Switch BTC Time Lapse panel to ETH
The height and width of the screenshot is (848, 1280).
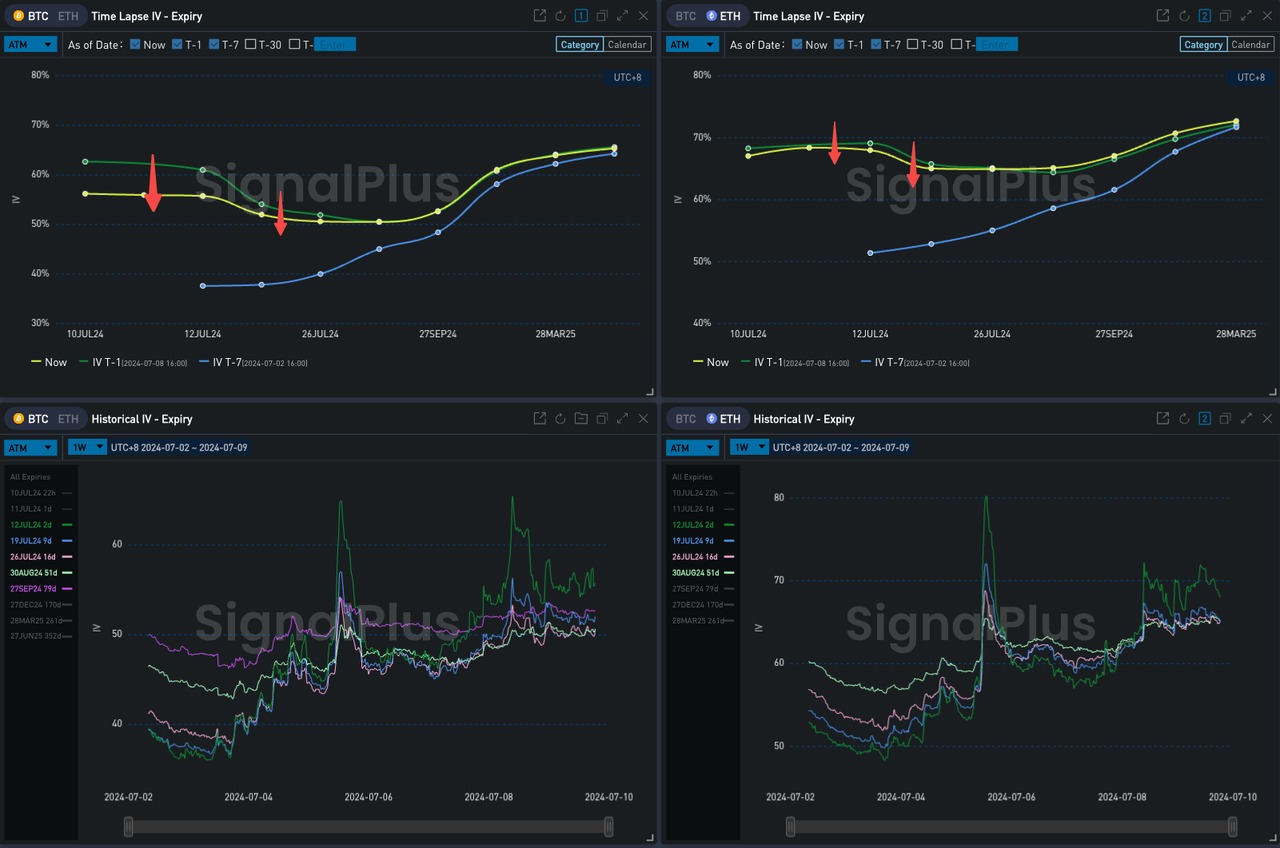tap(68, 16)
